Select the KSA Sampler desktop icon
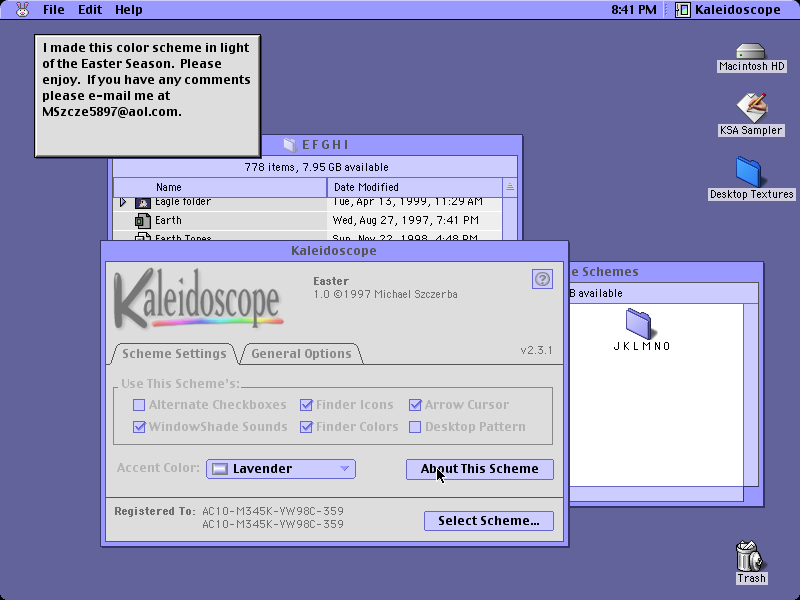The height and width of the screenshot is (600, 800). click(x=751, y=114)
